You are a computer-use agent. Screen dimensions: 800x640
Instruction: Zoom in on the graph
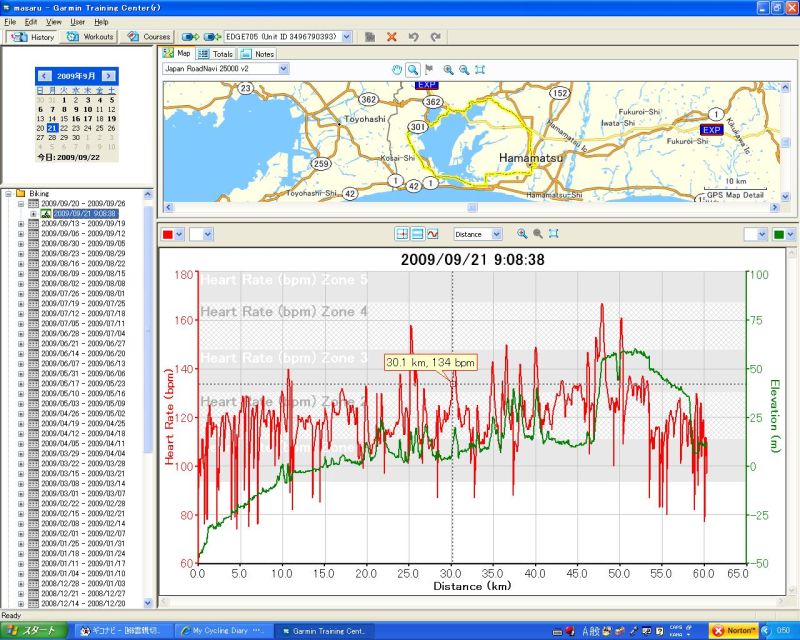coord(521,234)
